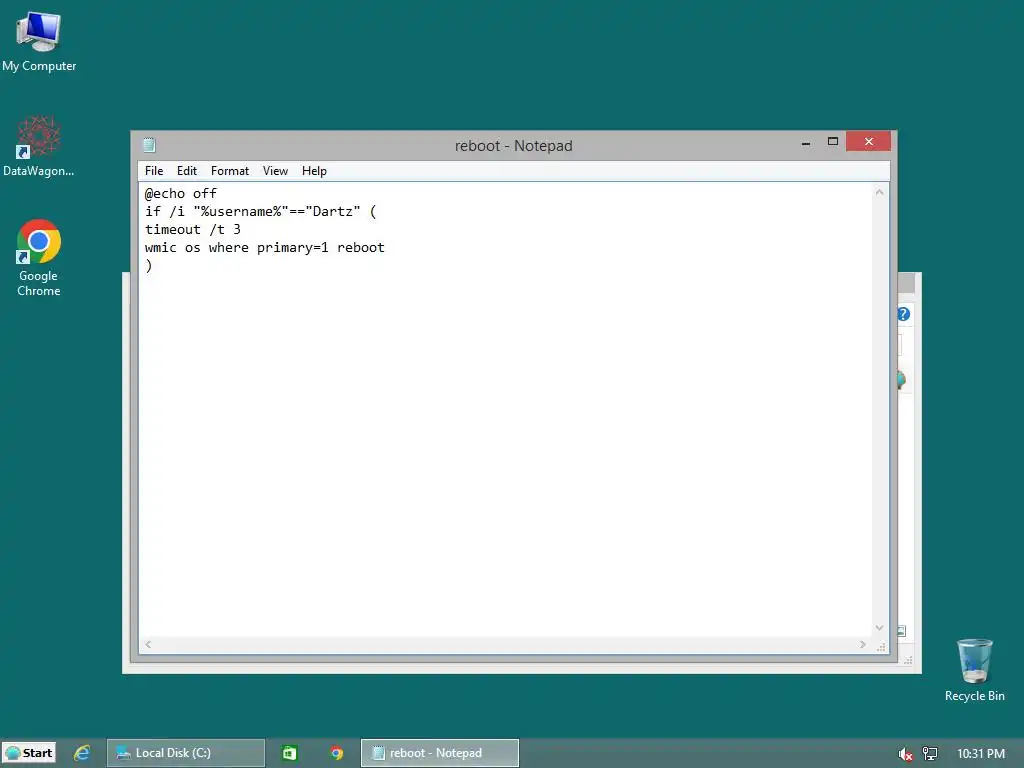Select the Google Chrome desktop shortcut
The width and height of the screenshot is (1024, 768).
coord(39,258)
